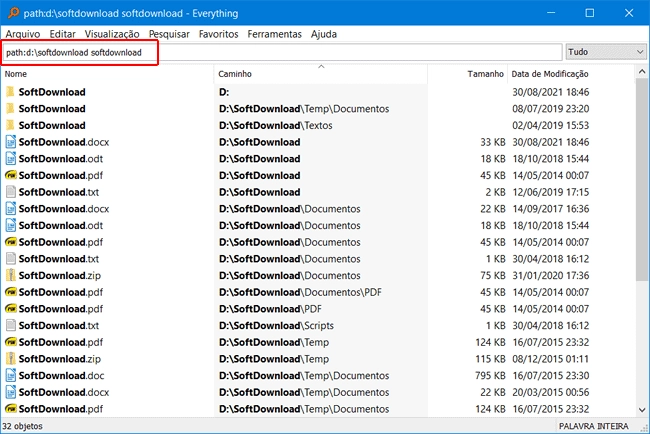Click the folder icon for the Textos path row
650x434 pixels.
[x=10, y=125]
